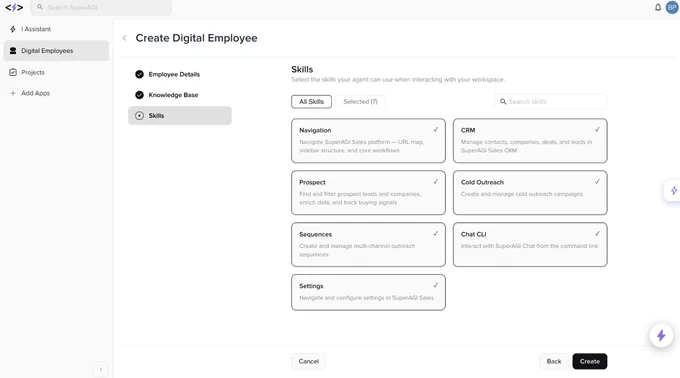This screenshot has height=378, width=680.
Task: Click the CRM skill title
Action: point(468,130)
